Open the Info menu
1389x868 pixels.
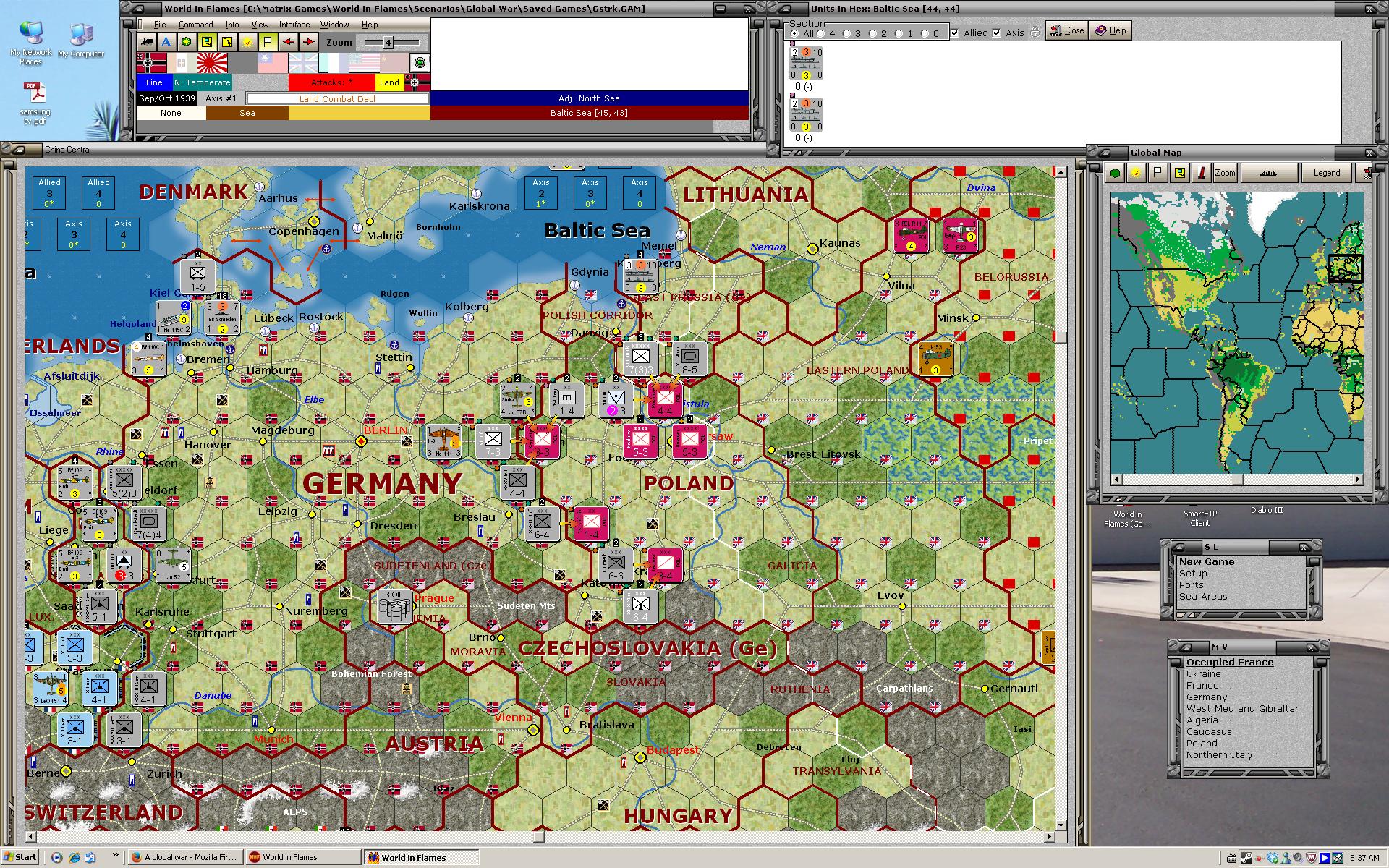[x=231, y=25]
